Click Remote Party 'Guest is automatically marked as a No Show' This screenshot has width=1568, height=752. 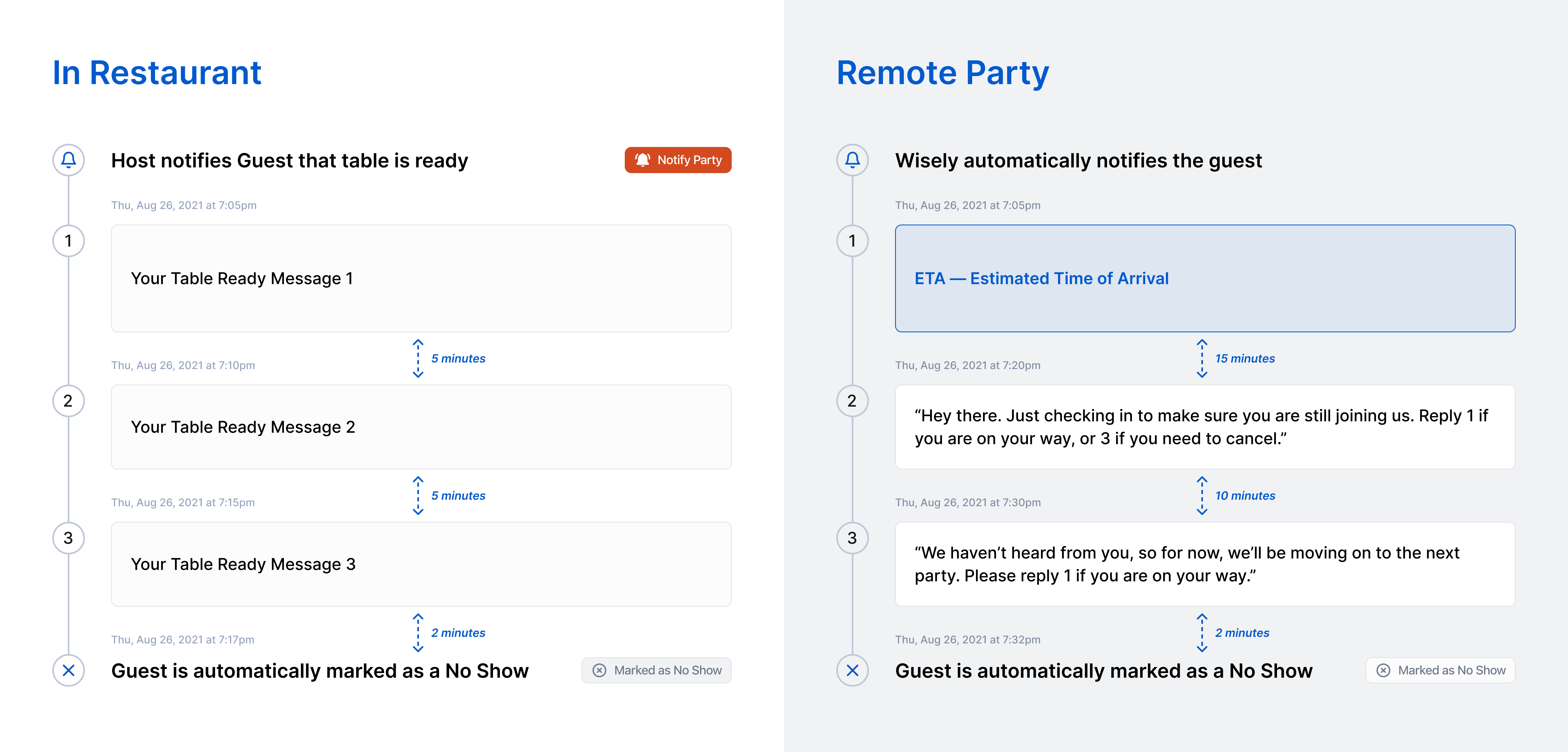[x=1104, y=671]
